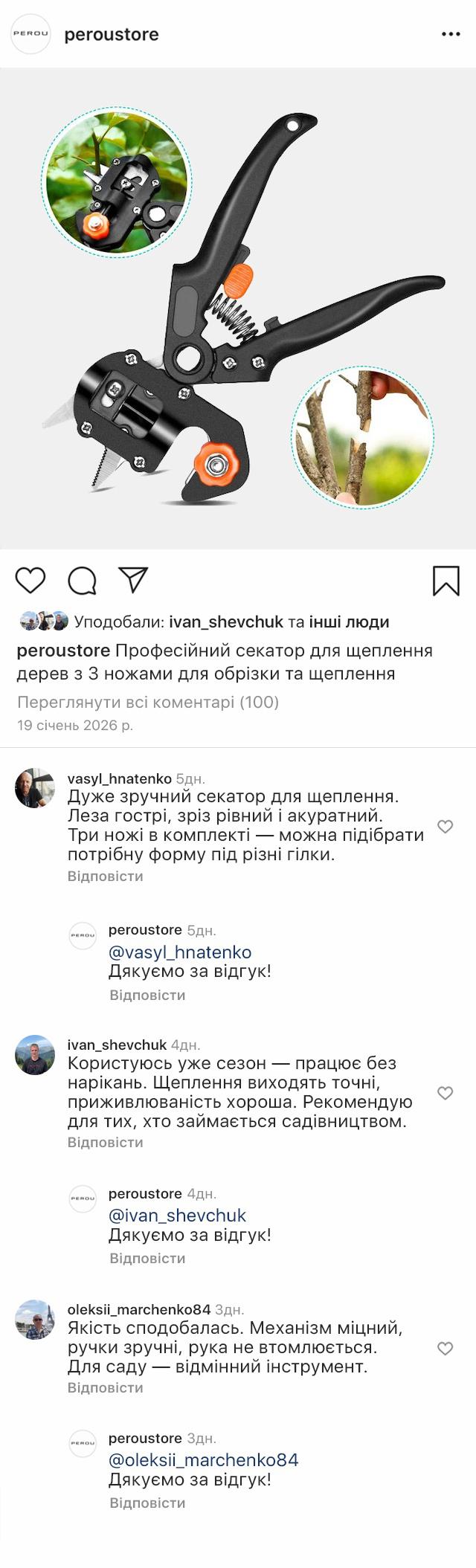The image size is (476, 1568).
Task: Save post with bookmark icon
Action: (x=446, y=581)
